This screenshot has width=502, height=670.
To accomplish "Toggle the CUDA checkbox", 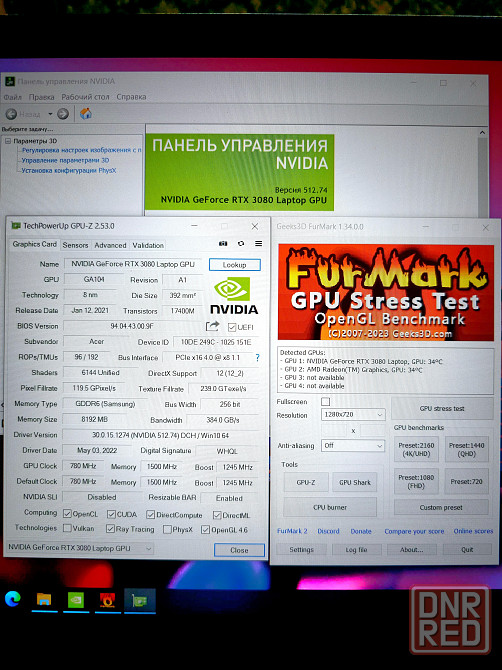I will (112, 514).
